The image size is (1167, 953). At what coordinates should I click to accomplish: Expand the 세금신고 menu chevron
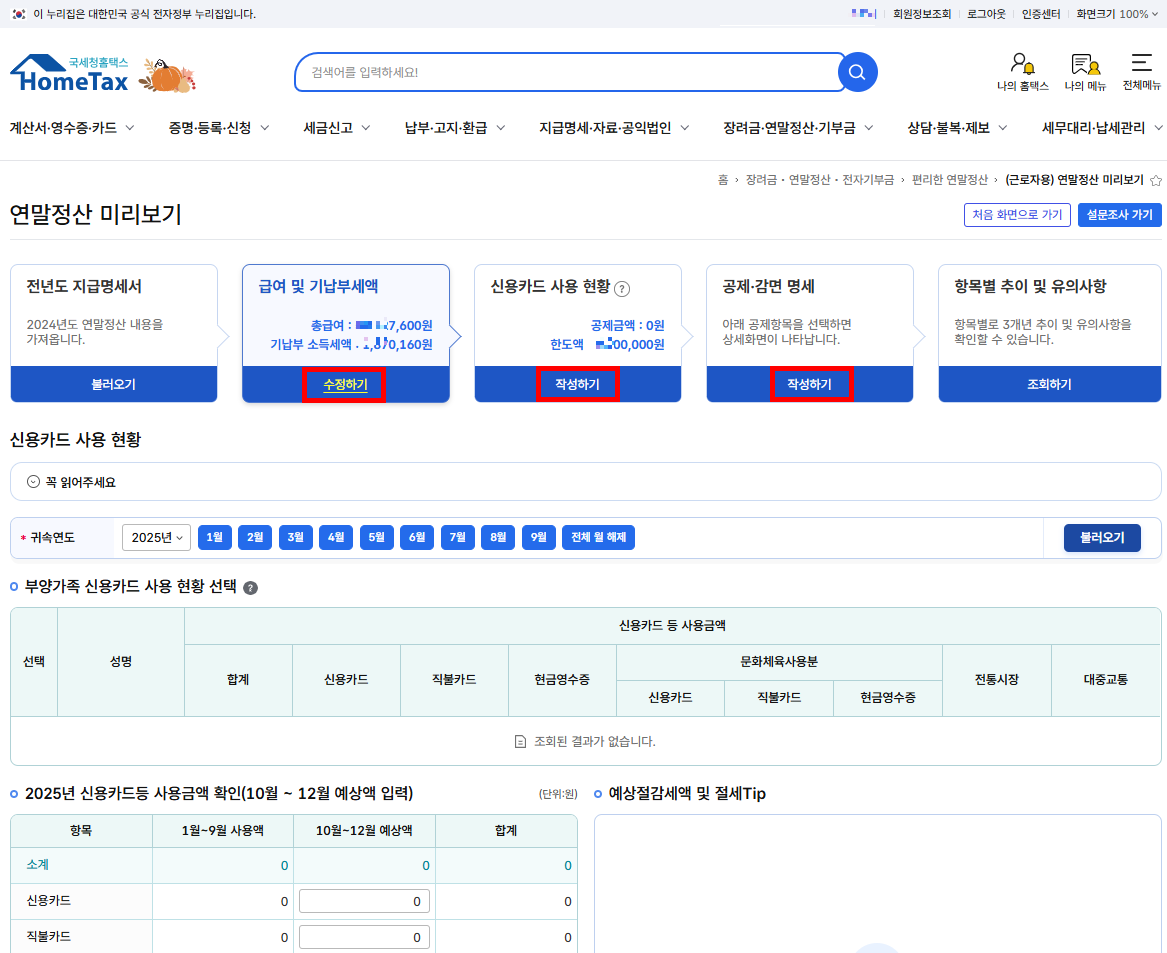coord(367,128)
